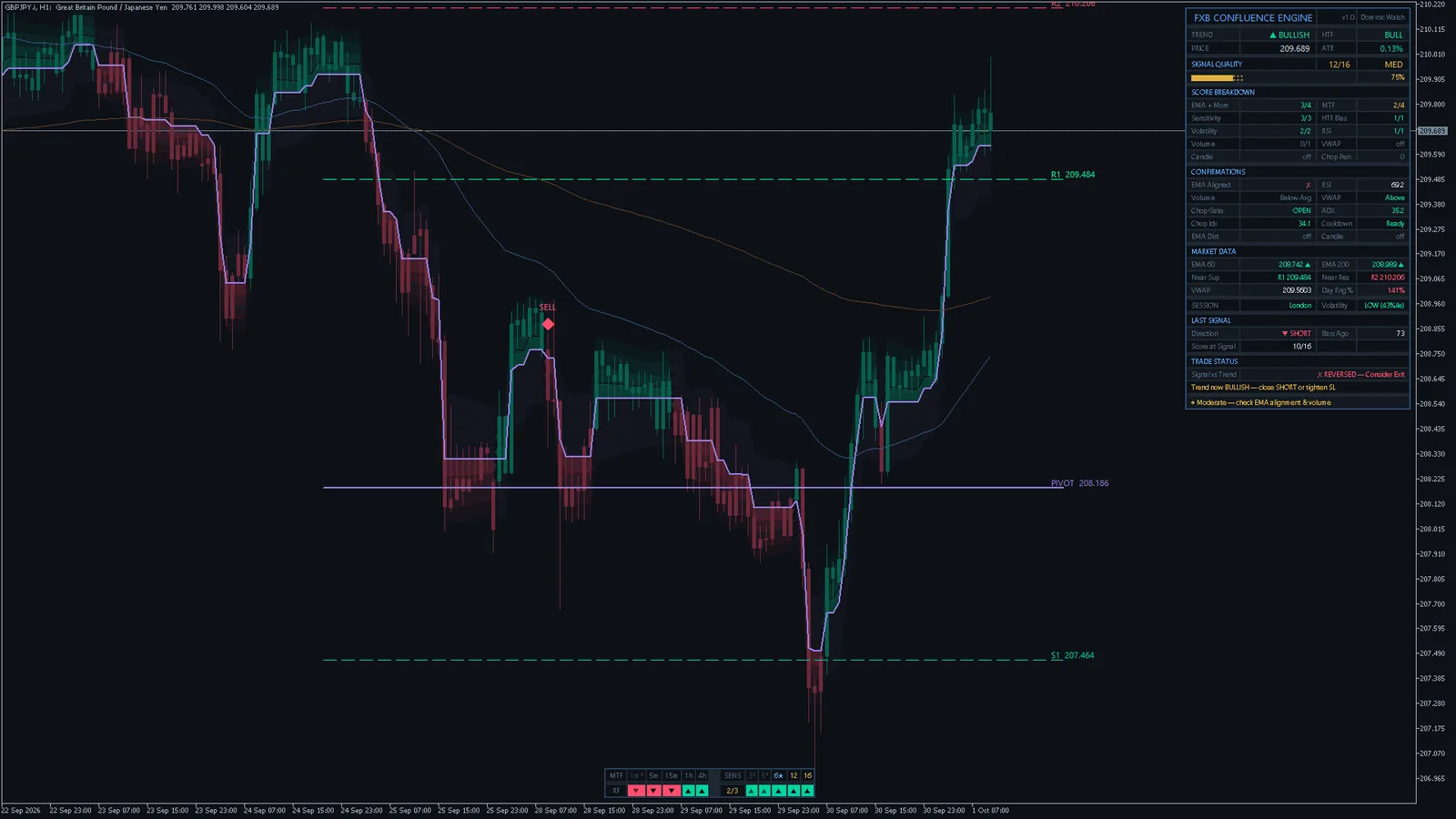Click the 1h timeframe label in MTF panel
1456x819 pixels.
point(689,775)
